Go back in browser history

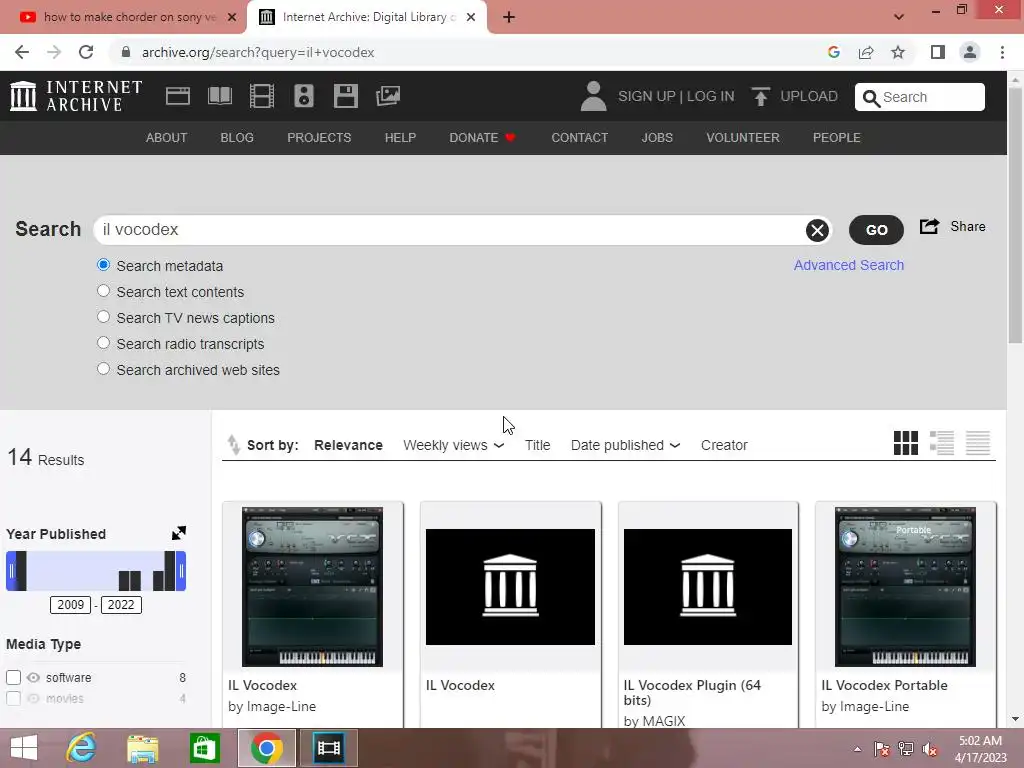[22, 52]
